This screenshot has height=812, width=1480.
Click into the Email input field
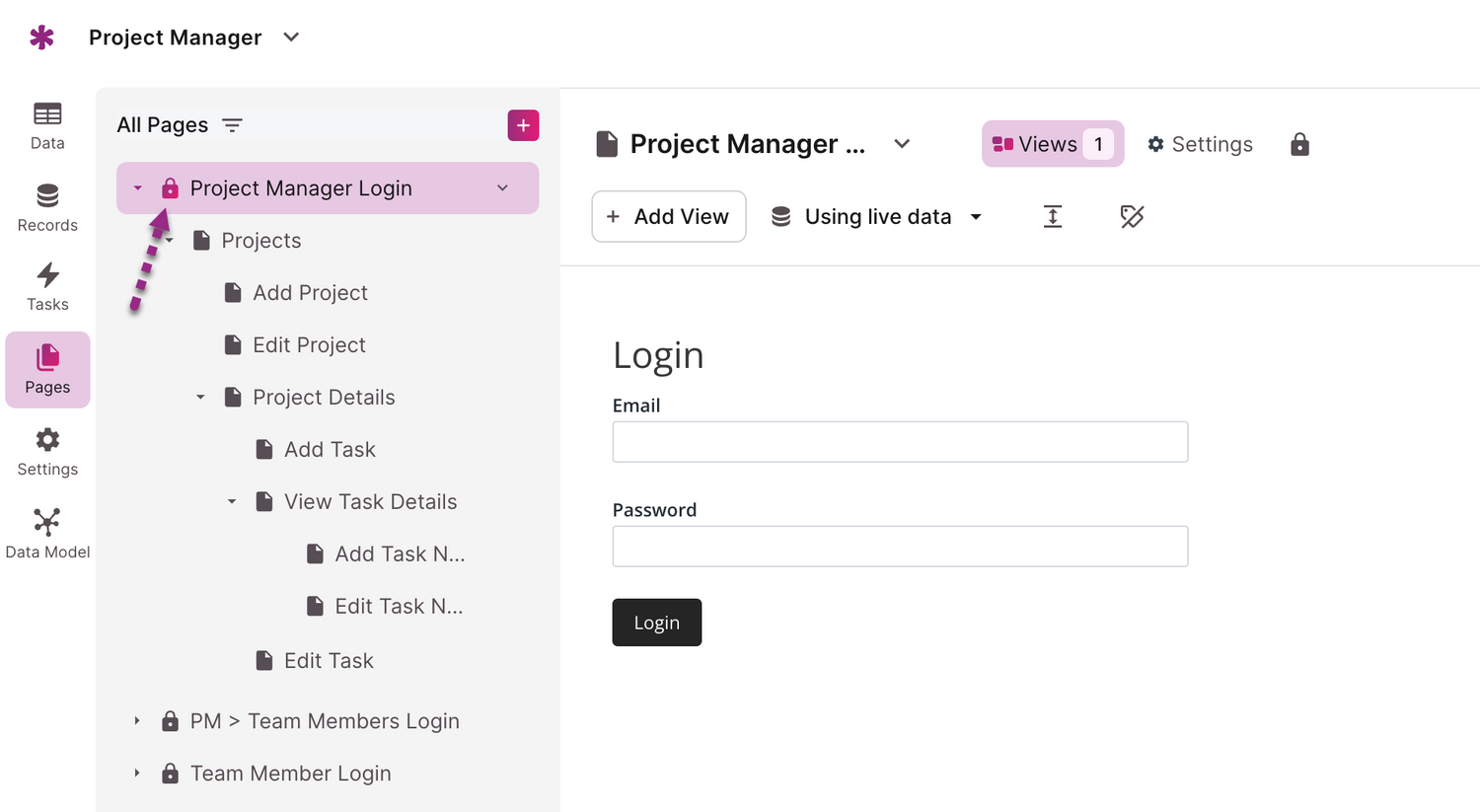point(900,442)
